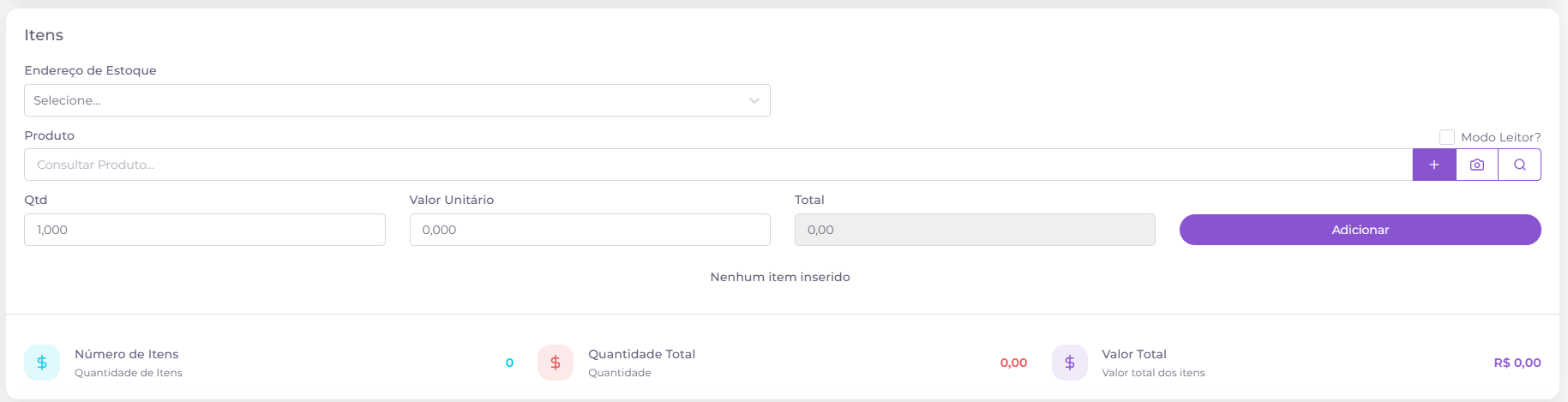Click the Nenhum item inserido message
The image size is (1568, 402).
point(780,277)
